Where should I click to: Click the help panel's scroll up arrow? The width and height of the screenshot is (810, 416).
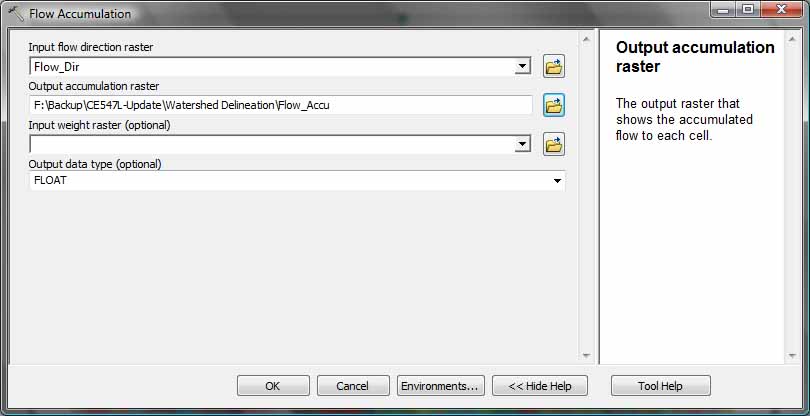pyautogui.click(x=791, y=39)
